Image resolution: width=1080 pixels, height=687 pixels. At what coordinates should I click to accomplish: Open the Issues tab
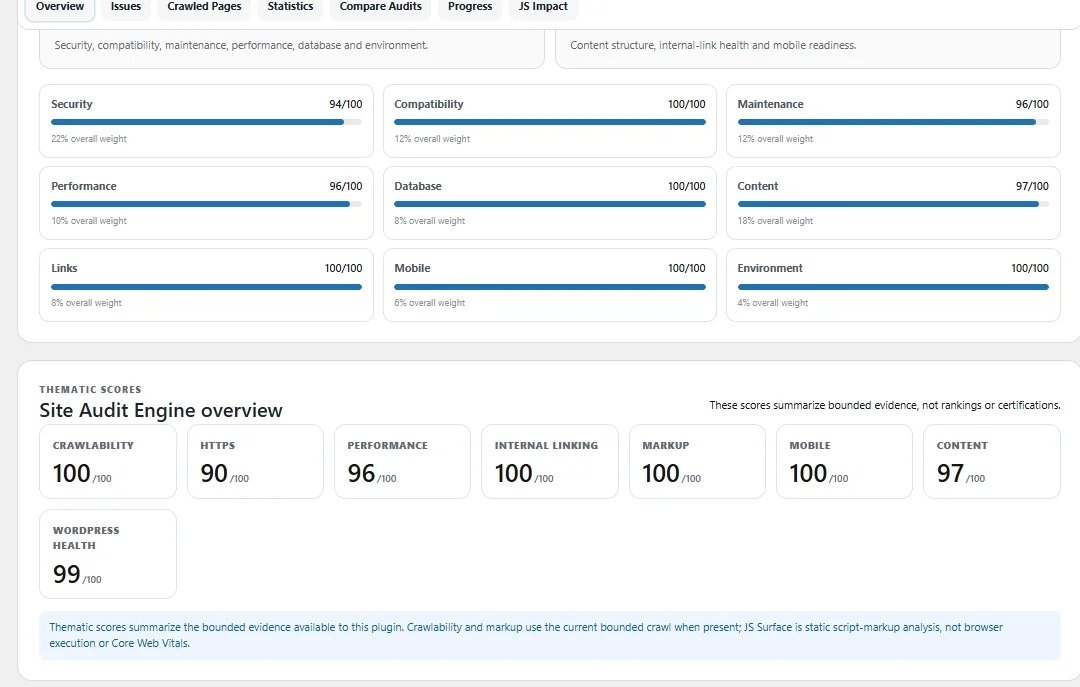point(126,7)
